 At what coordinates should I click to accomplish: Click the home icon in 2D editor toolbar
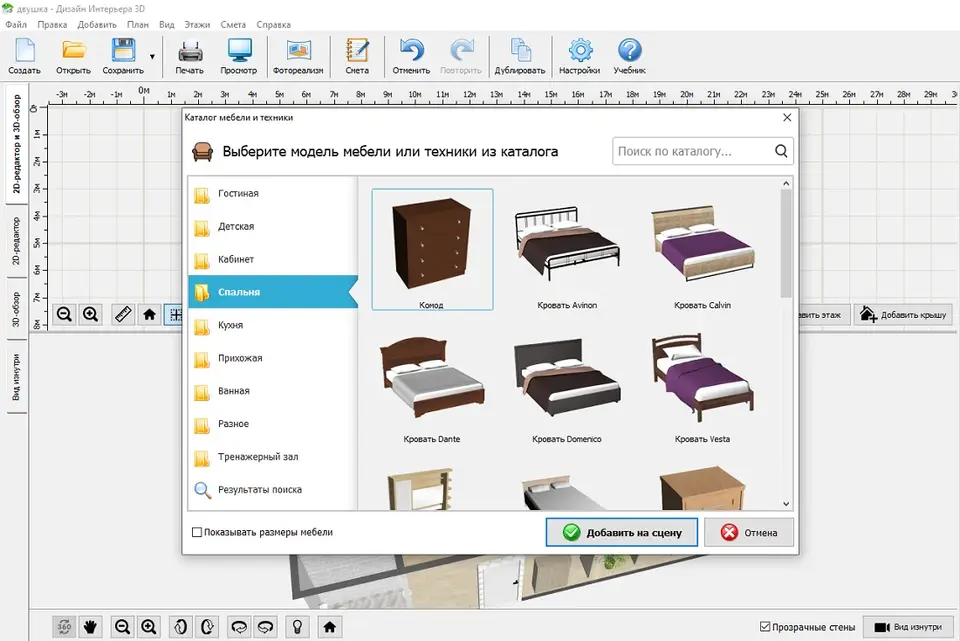(x=149, y=315)
